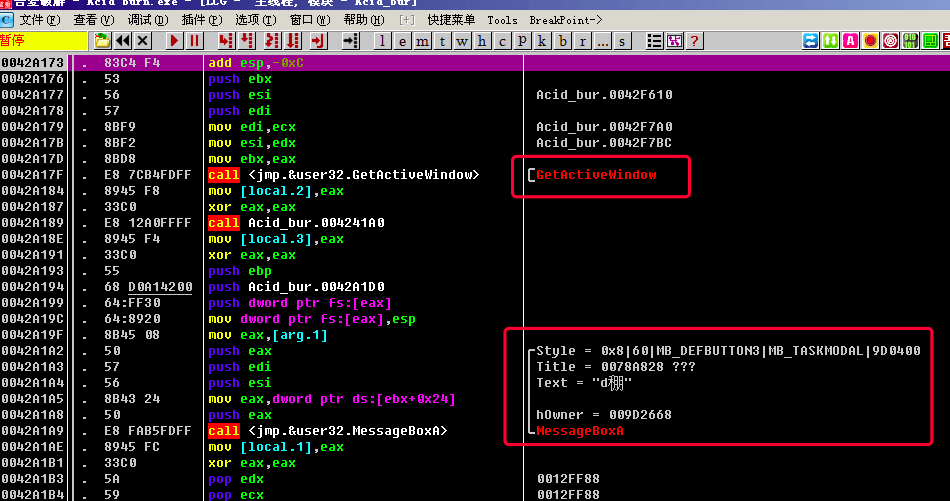Viewport: 950px width, 501px height.
Task: Click the Go to address arrow icon
Action: tap(350, 41)
